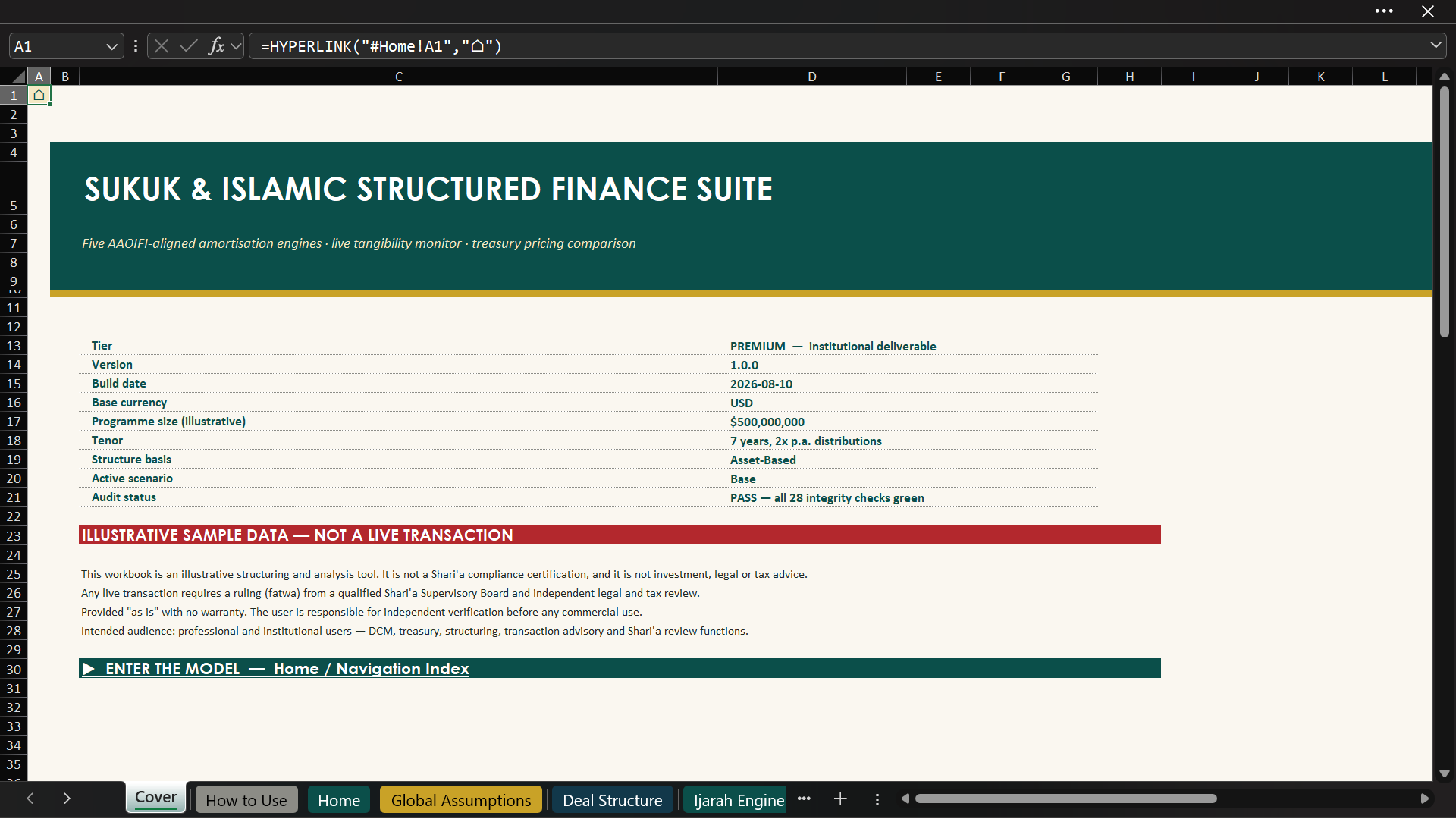Screen dimensions: 1456x819
Task: Select column D header
Action: 812,77
